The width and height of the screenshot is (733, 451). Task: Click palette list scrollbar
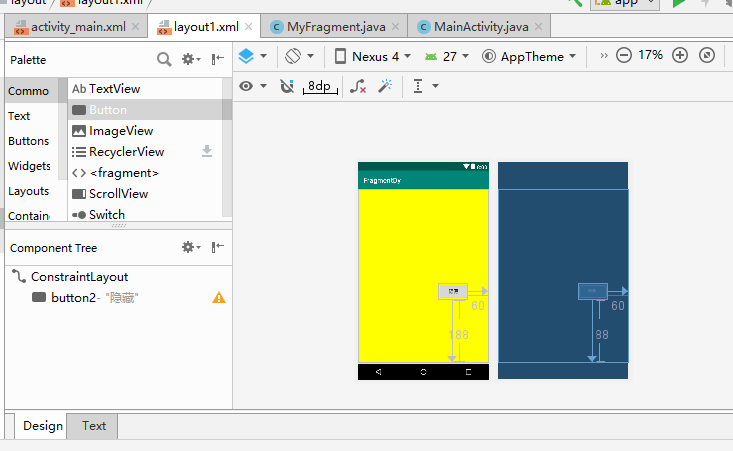click(x=227, y=147)
